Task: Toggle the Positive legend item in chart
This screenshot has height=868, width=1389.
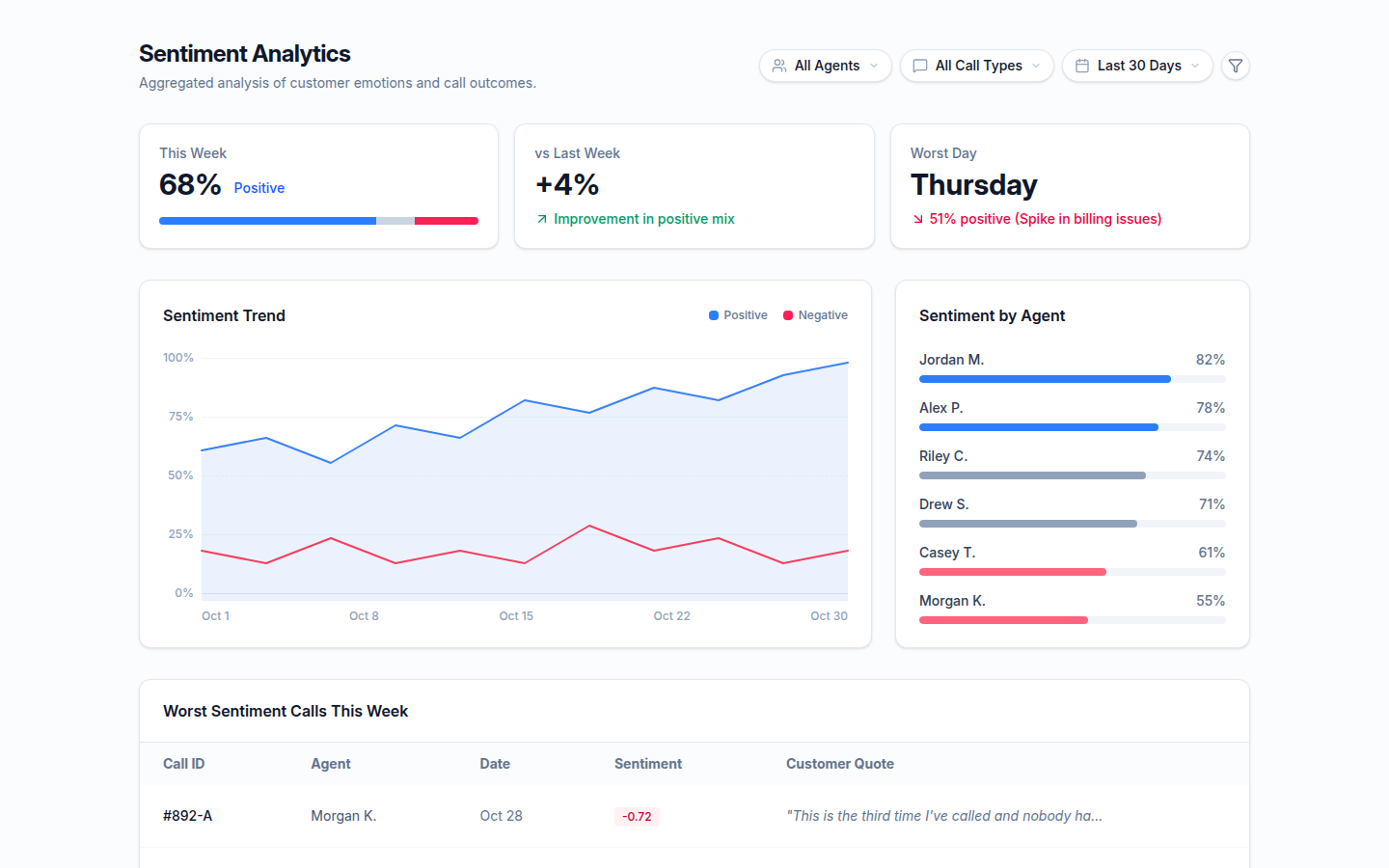Action: pyautogui.click(x=738, y=315)
